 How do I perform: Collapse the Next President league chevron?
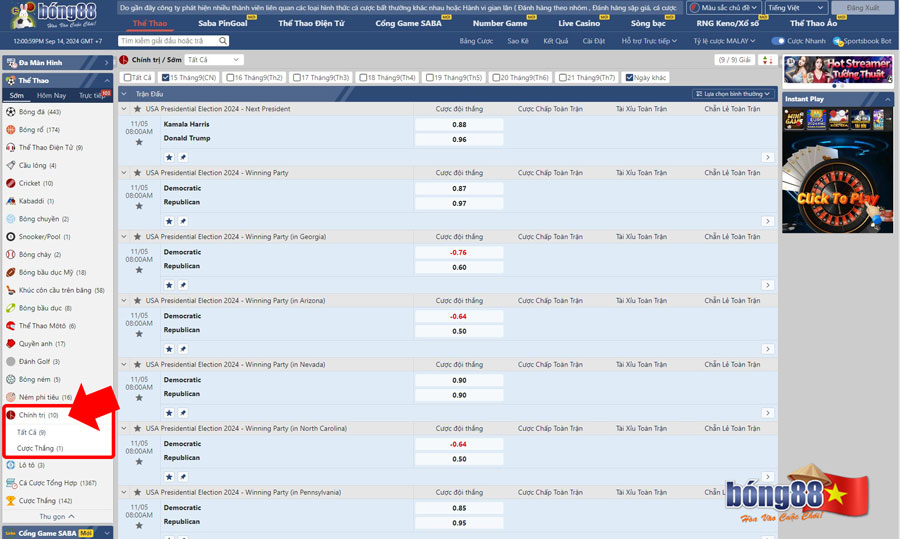point(124,108)
